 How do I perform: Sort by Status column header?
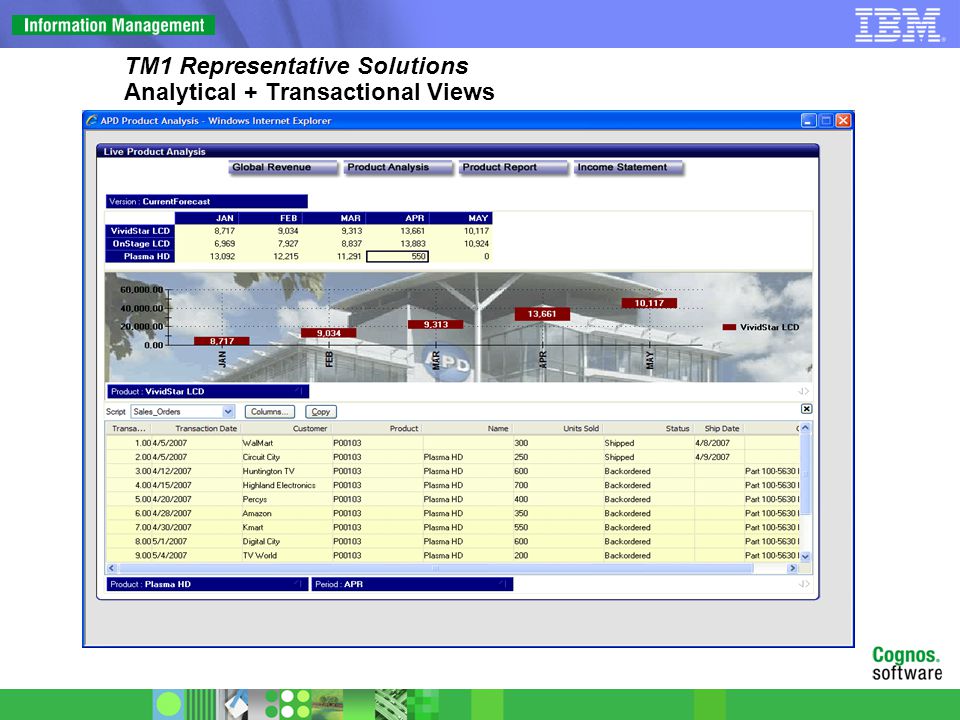tap(648, 429)
